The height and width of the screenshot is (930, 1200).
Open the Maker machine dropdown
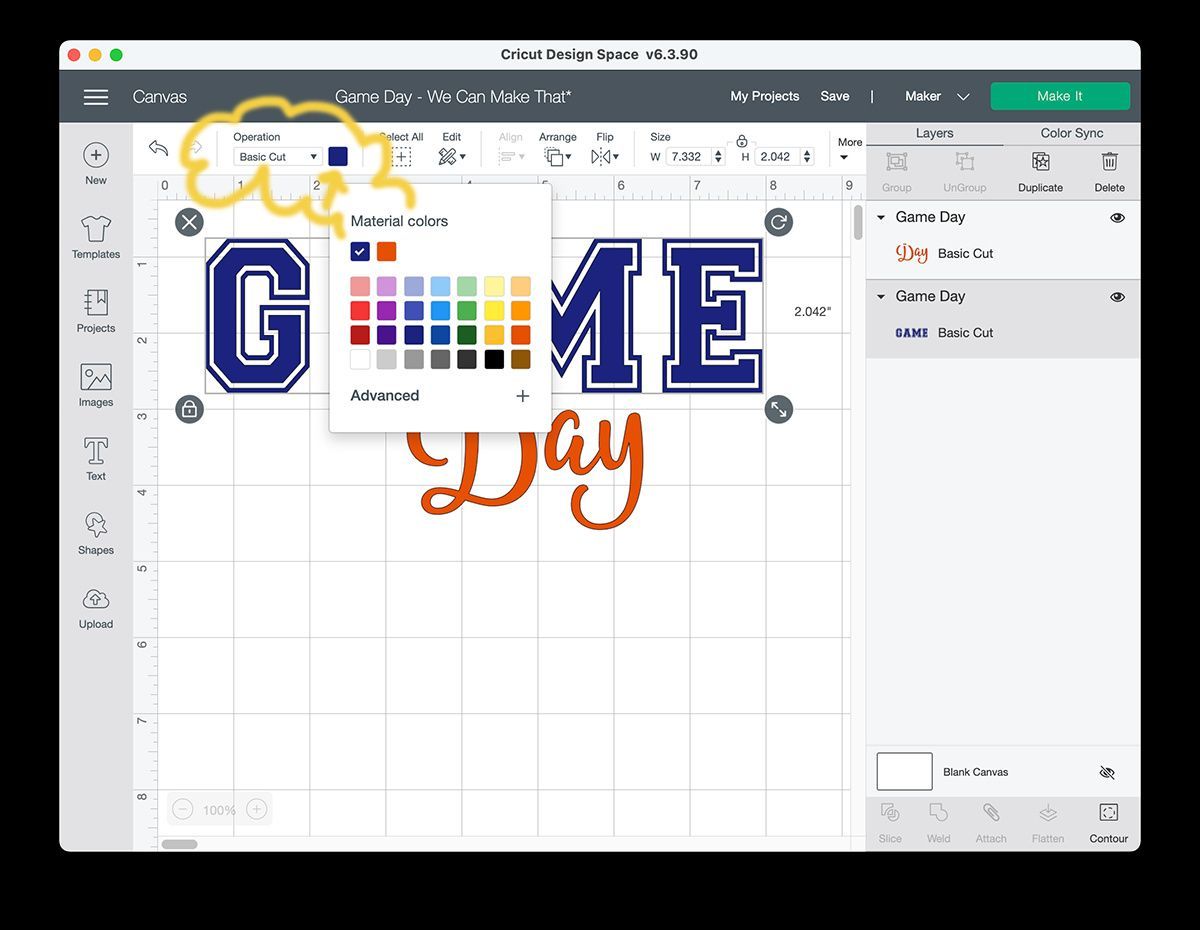click(937, 97)
